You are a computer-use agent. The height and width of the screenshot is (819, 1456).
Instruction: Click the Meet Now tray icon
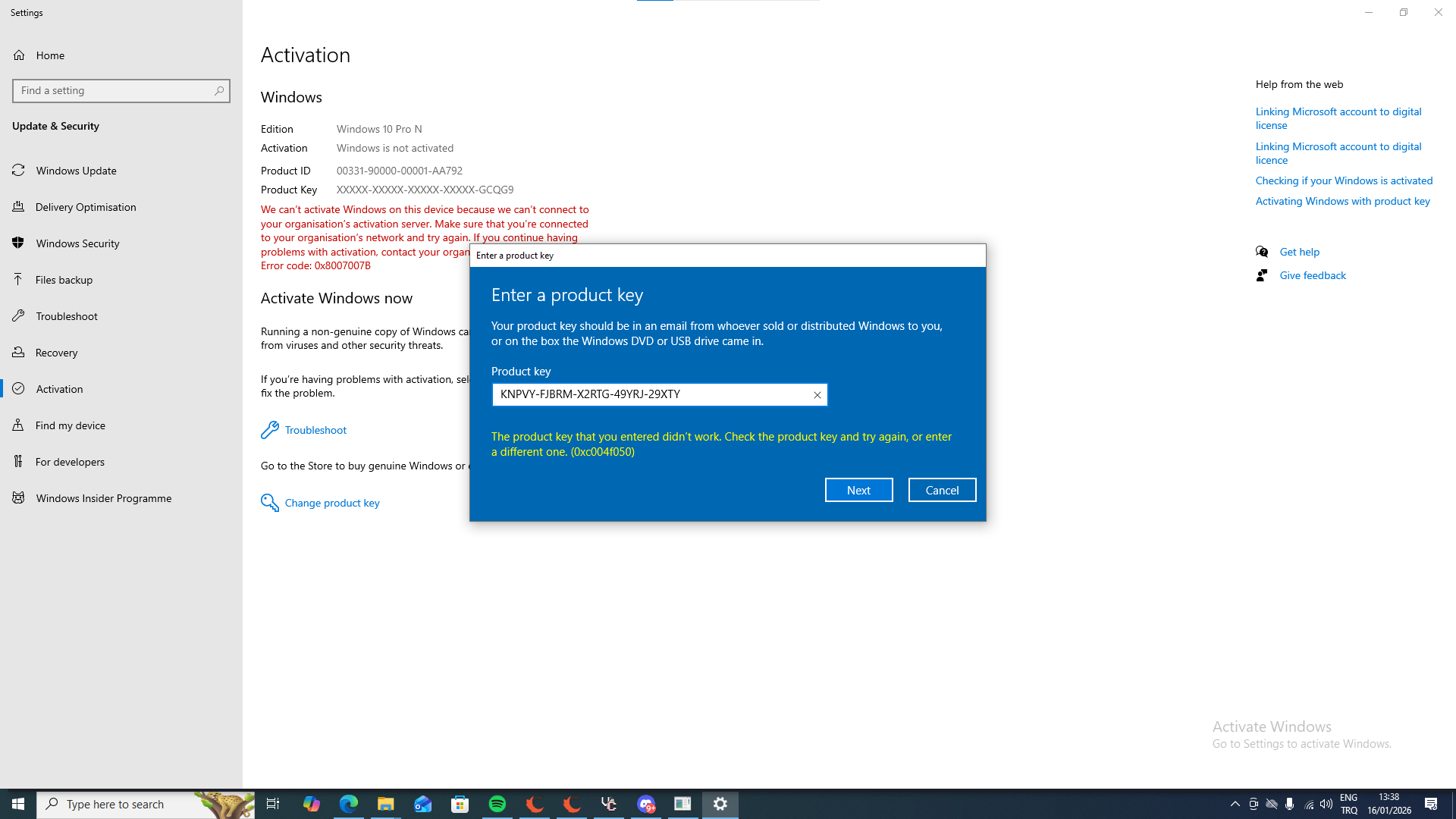point(1254,804)
